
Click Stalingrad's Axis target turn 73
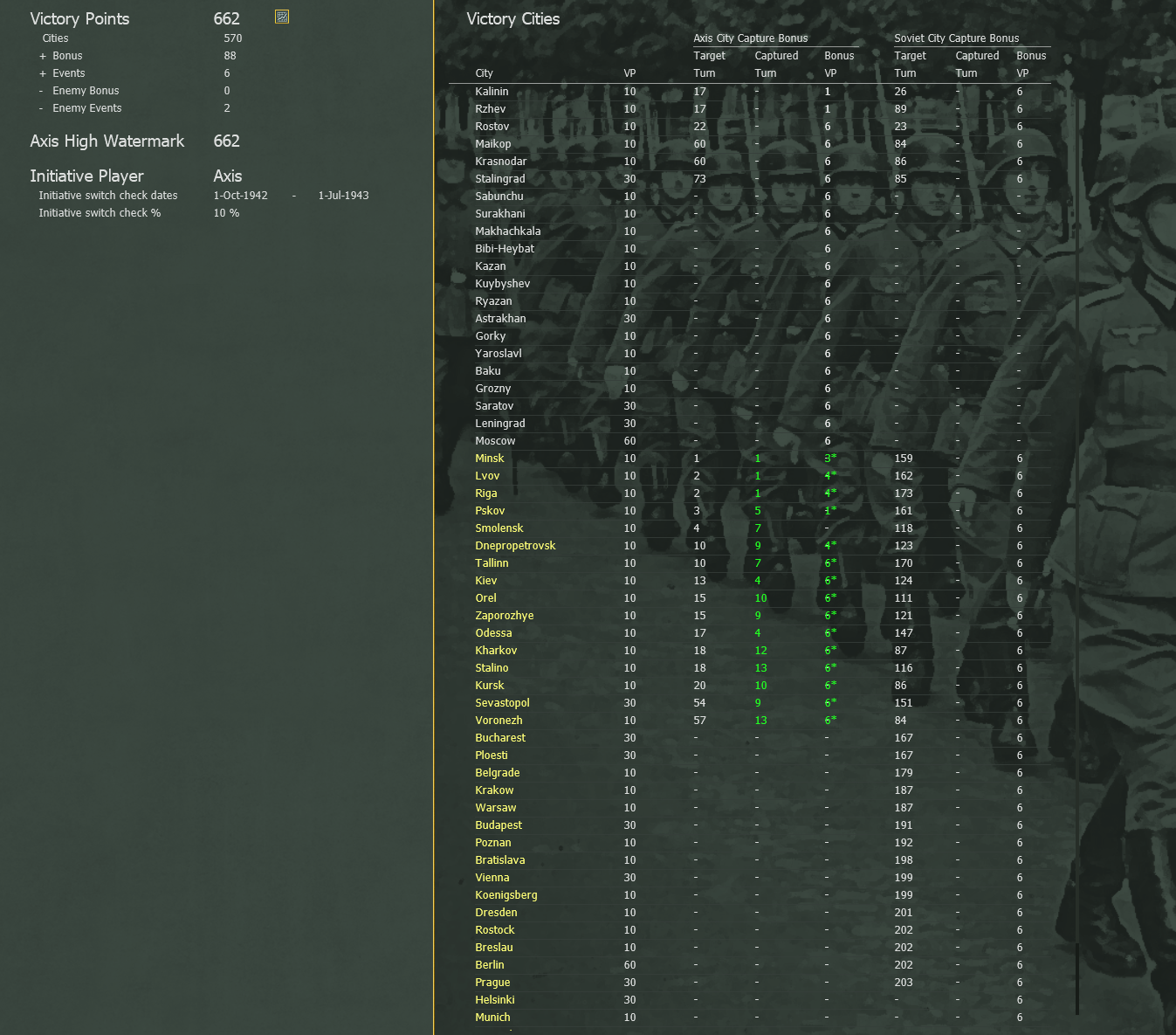pyautogui.click(x=700, y=179)
